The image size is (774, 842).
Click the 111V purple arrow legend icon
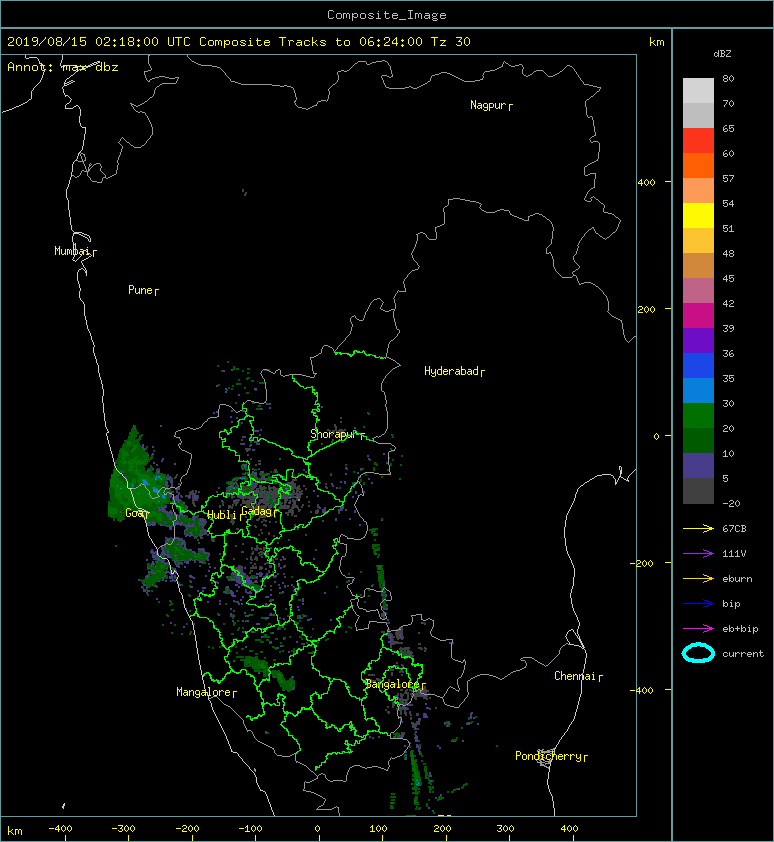(x=698, y=554)
